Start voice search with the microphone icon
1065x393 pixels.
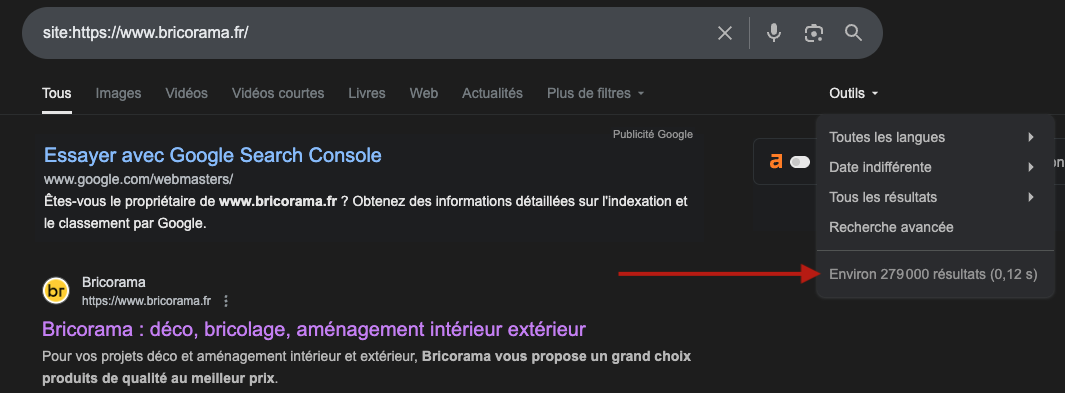[774, 33]
